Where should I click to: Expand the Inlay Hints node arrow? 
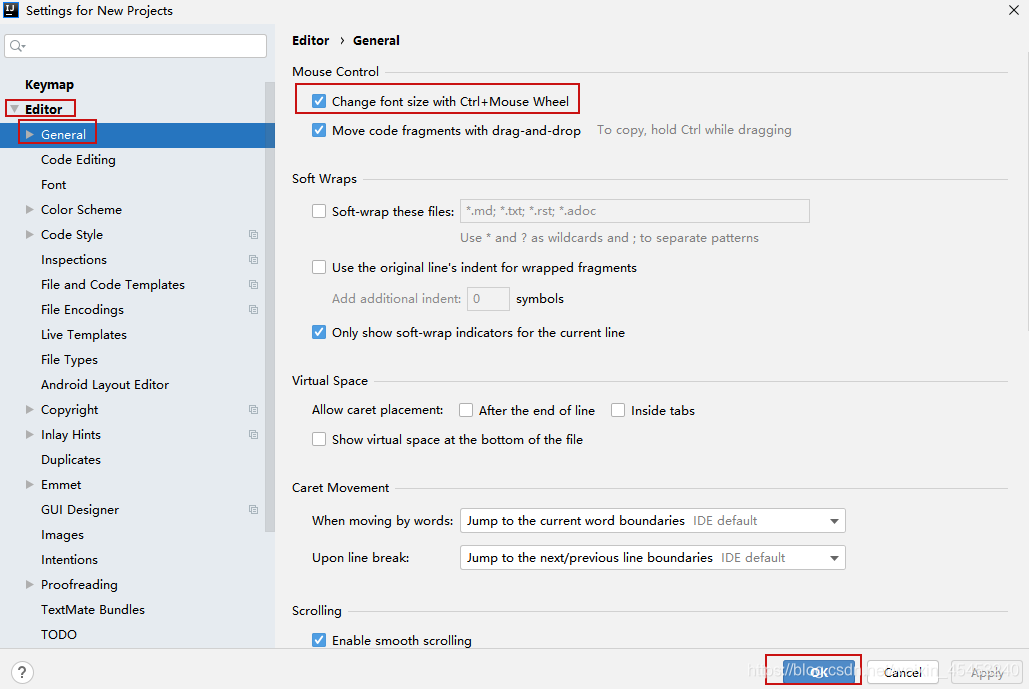click(30, 434)
